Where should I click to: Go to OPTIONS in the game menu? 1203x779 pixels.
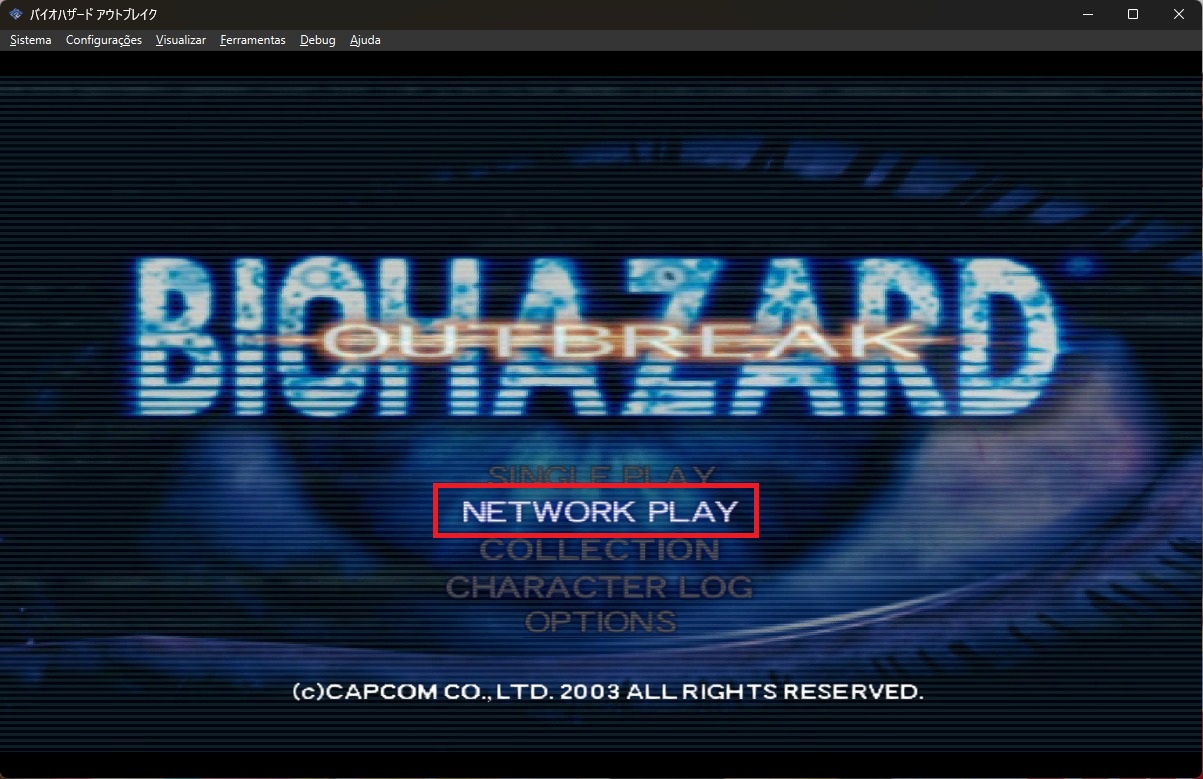[600, 622]
